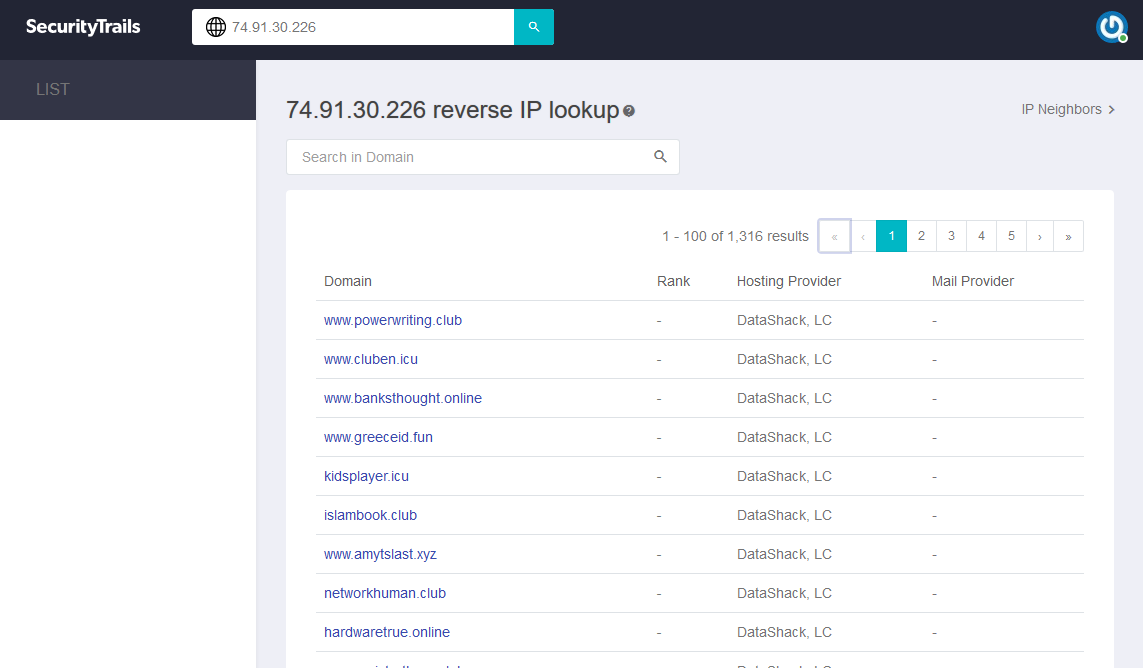Go to next page of results
This screenshot has height=668, width=1143.
click(1039, 236)
